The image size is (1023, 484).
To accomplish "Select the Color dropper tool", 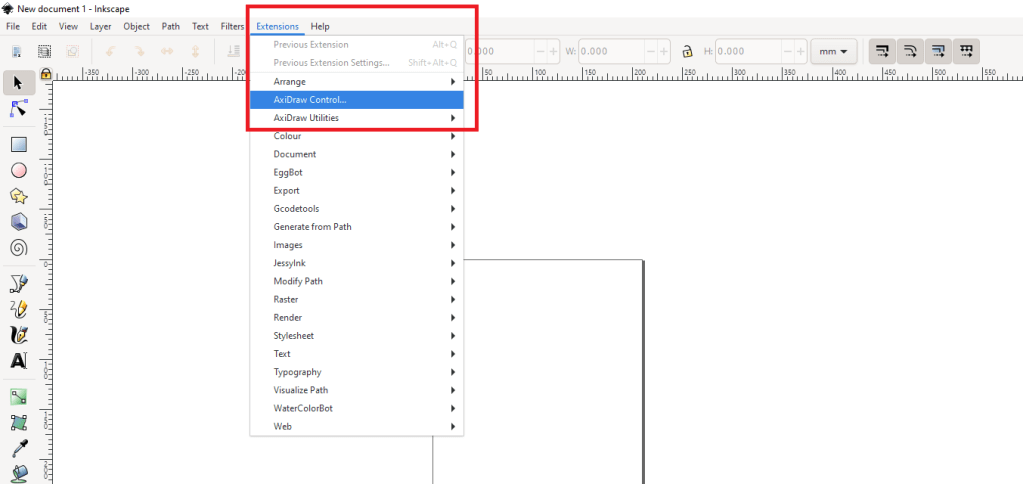I will pyautogui.click(x=18, y=447).
